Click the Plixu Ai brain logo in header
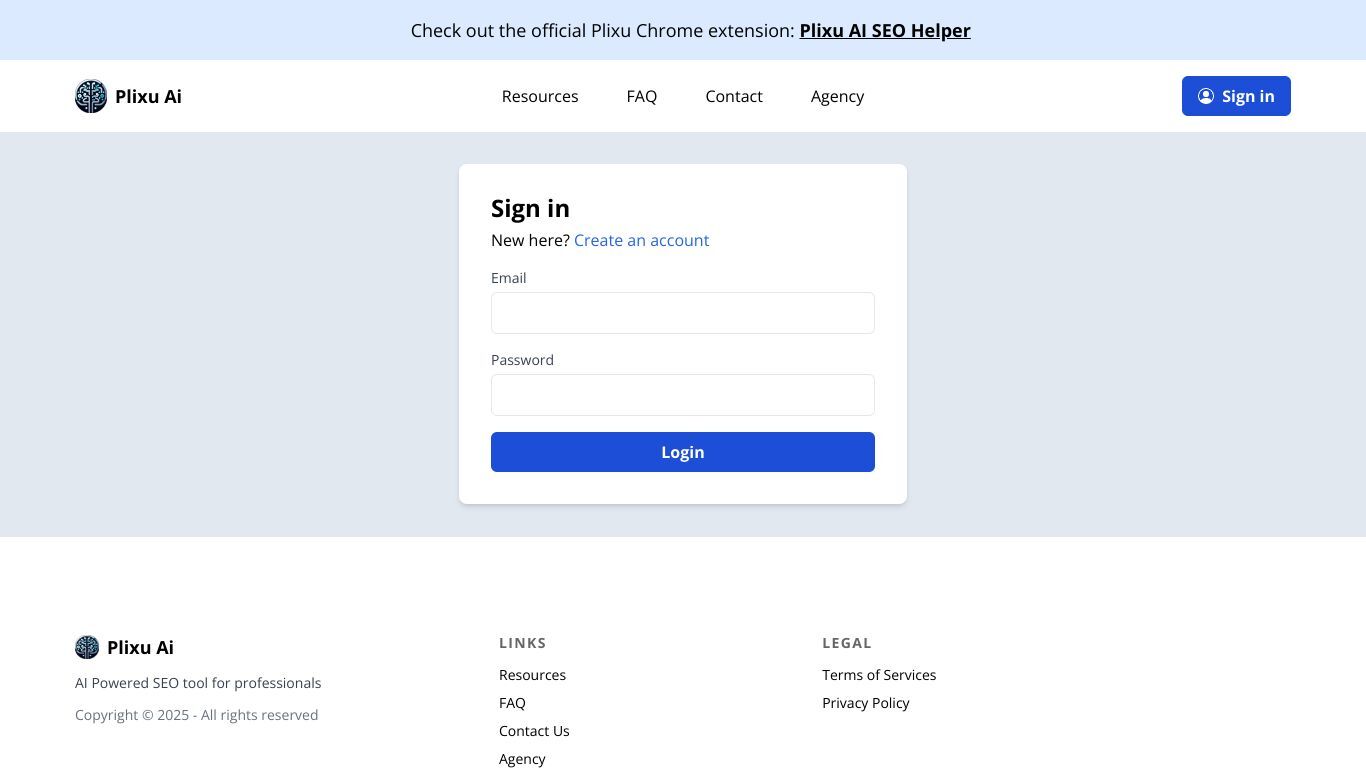Screen dimensions: 1366x768 point(91,96)
